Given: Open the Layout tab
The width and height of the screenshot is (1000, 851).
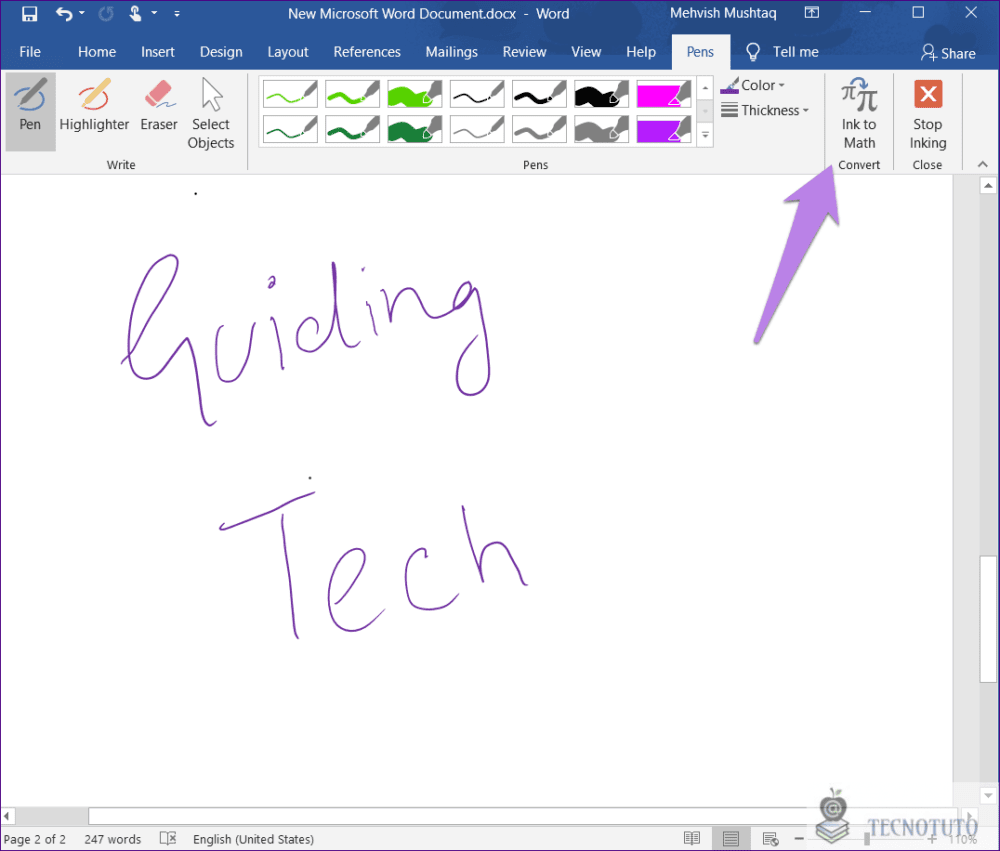Looking at the screenshot, I should coord(288,52).
